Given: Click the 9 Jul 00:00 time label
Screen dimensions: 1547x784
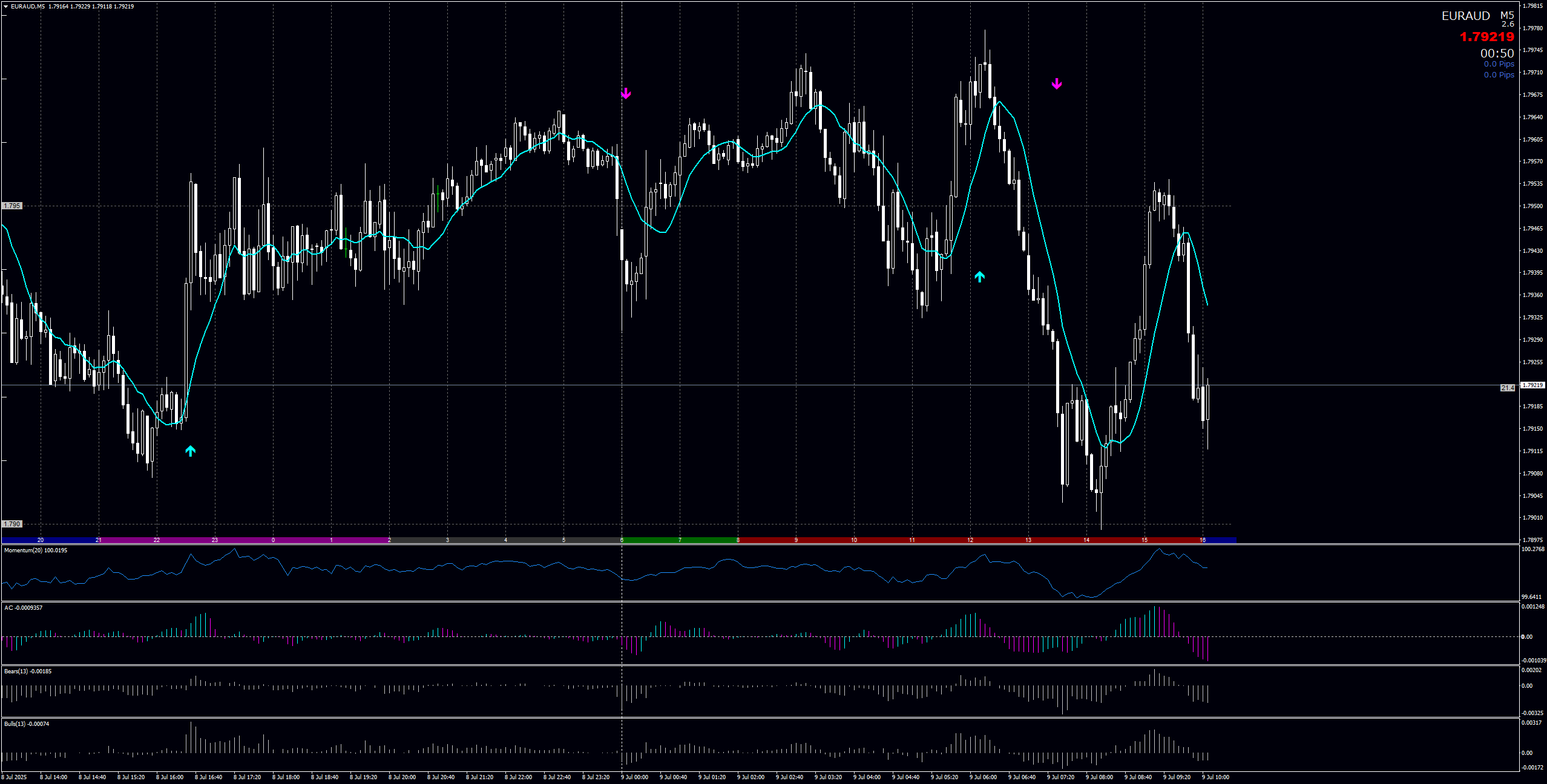Looking at the screenshot, I should click(634, 777).
